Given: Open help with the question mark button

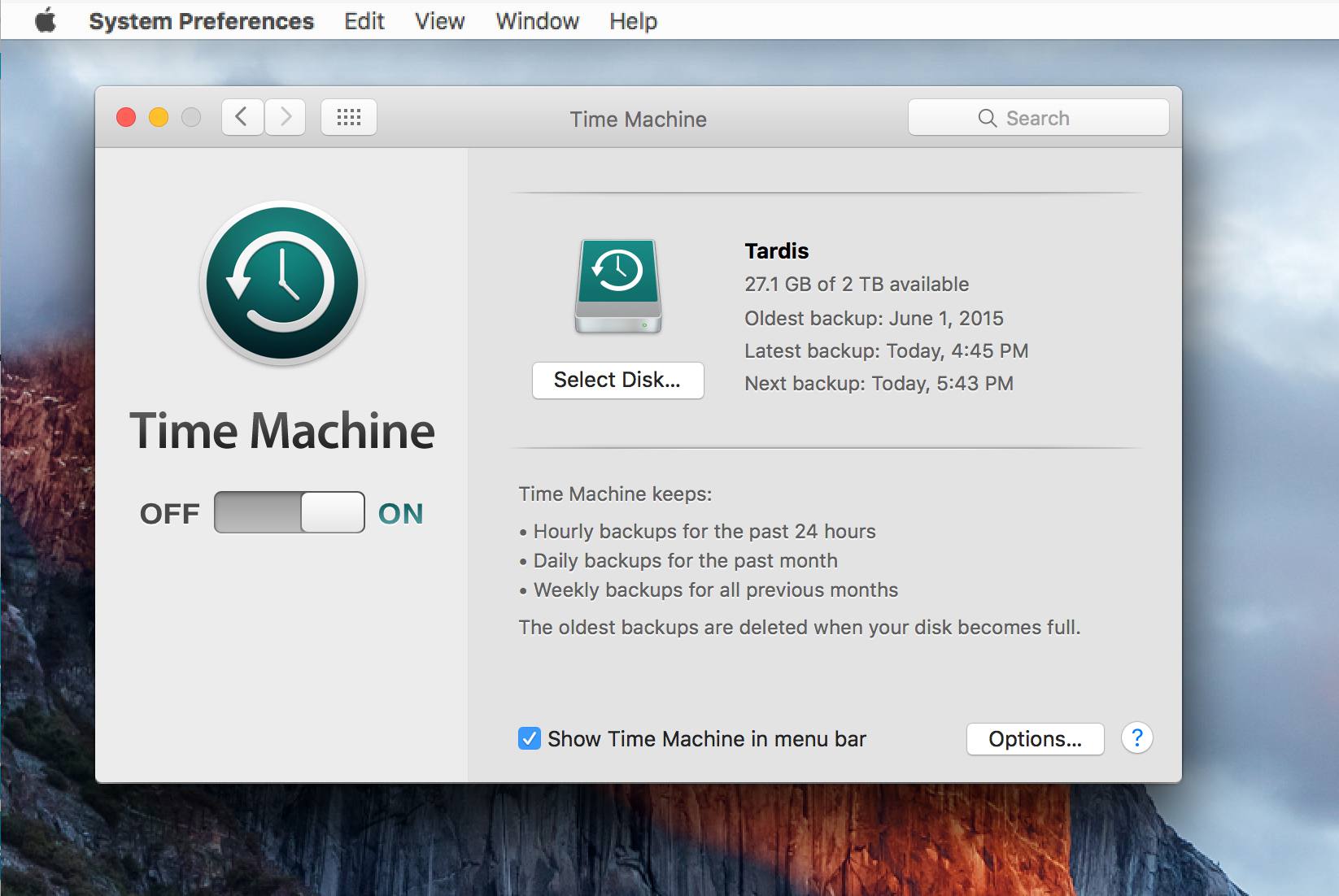Looking at the screenshot, I should [x=1137, y=738].
